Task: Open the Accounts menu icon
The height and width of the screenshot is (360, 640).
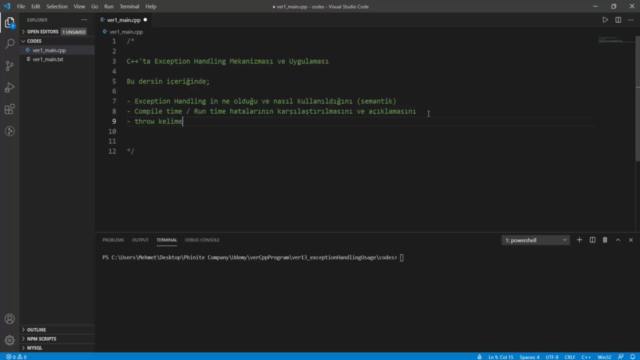Action: [x=10, y=319]
